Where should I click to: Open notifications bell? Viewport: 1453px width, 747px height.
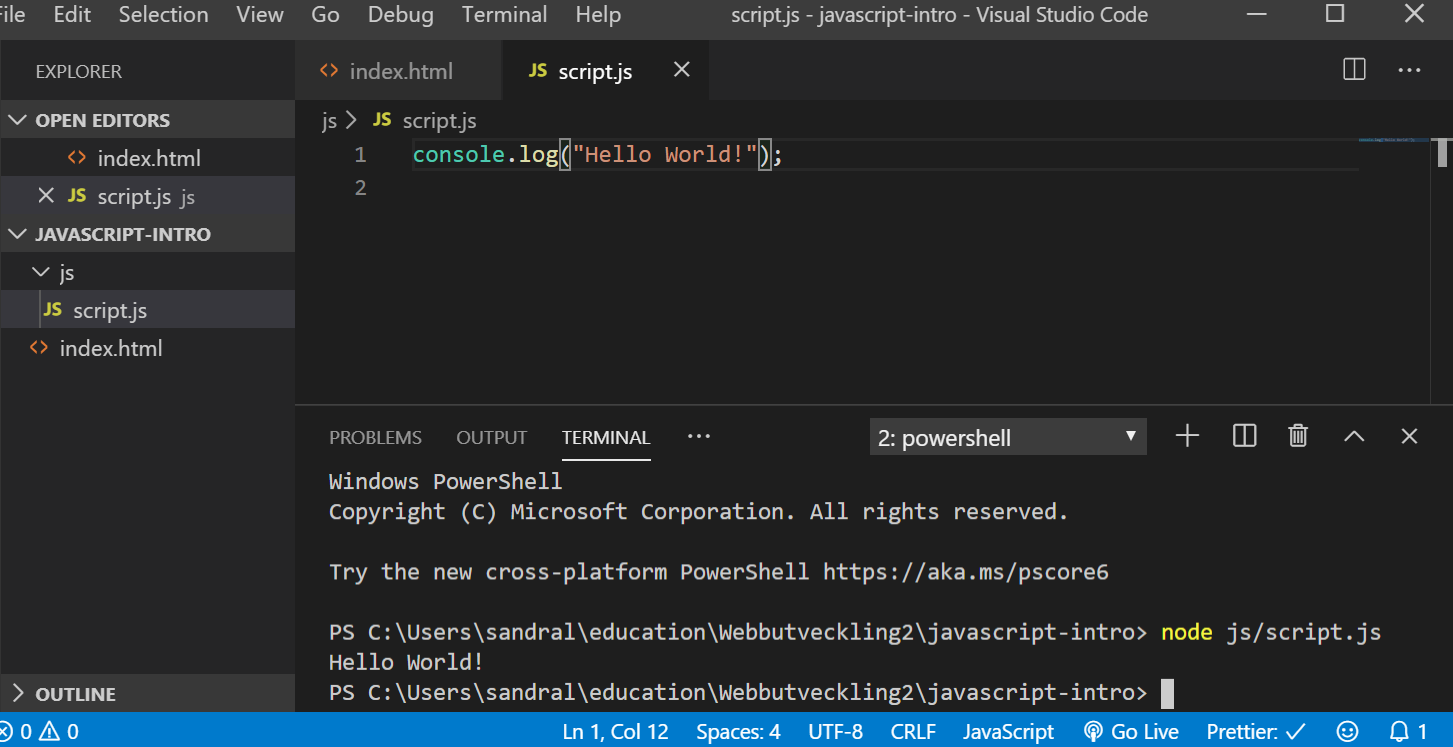point(1409,731)
